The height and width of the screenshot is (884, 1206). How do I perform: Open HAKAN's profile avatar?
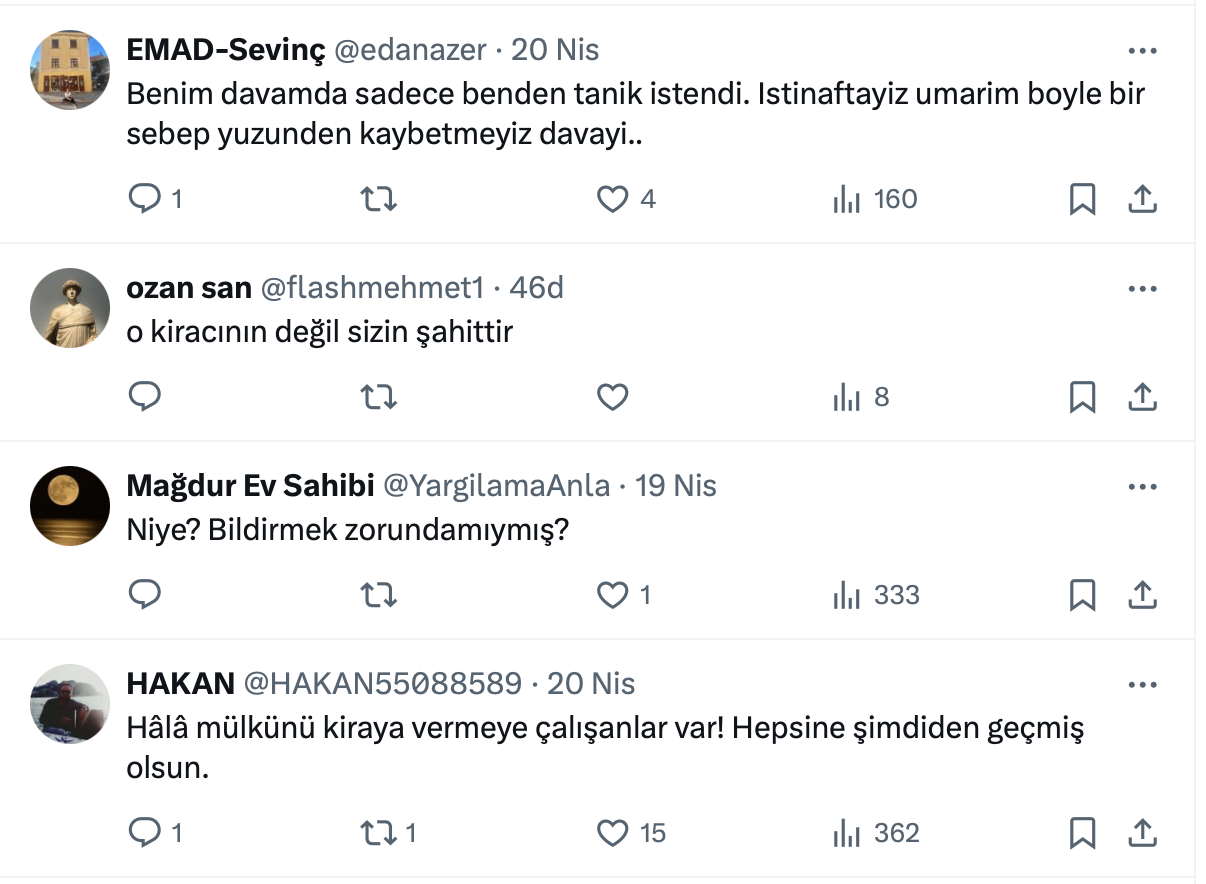point(70,704)
